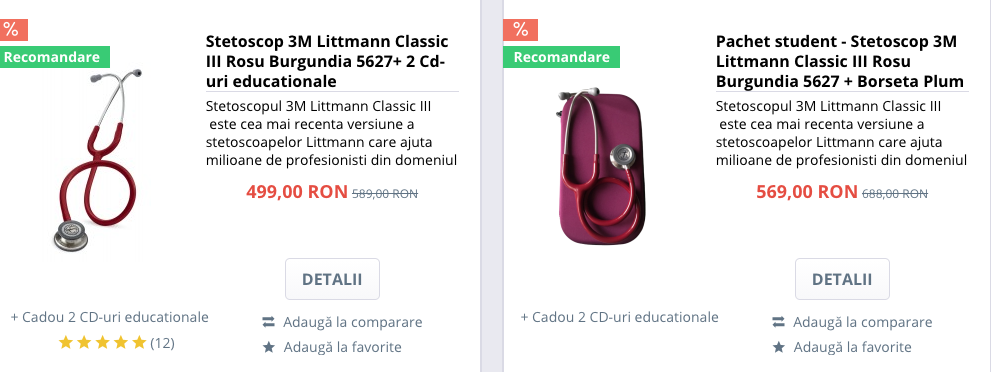The width and height of the screenshot is (991, 372).
Task: Open DETALII for Stetoscop Classic III 5627+ 2 CD-uri
Action: (x=332, y=279)
